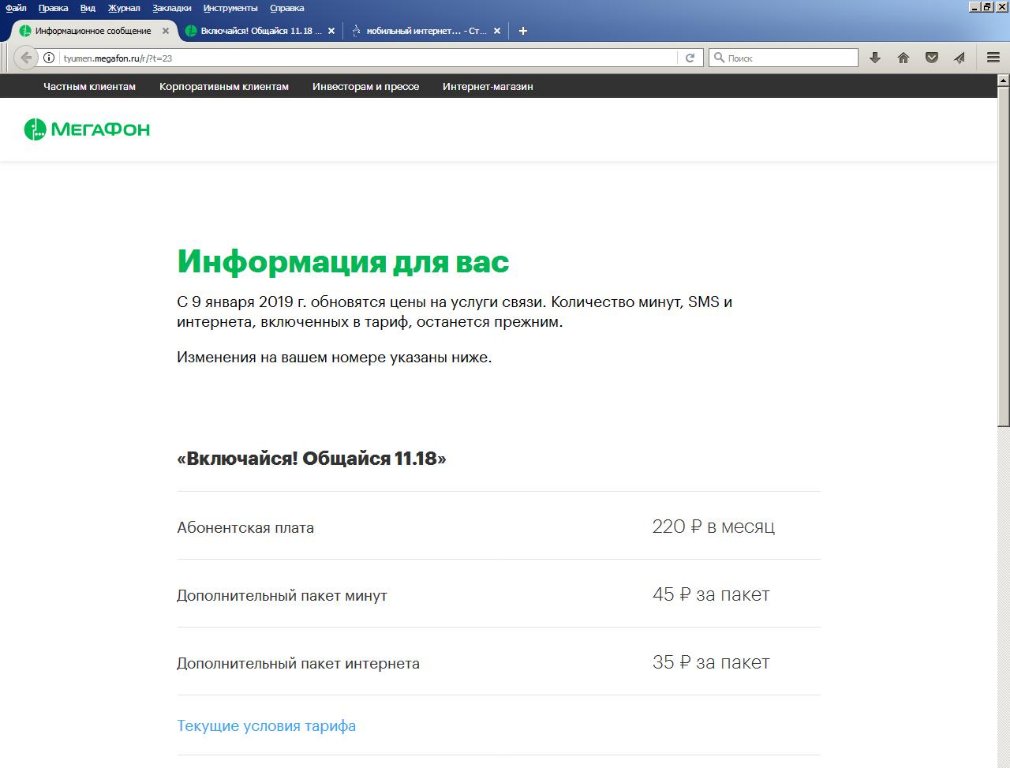Open the Журнал menu
Image resolution: width=1010 pixels, height=768 pixels.
click(124, 8)
